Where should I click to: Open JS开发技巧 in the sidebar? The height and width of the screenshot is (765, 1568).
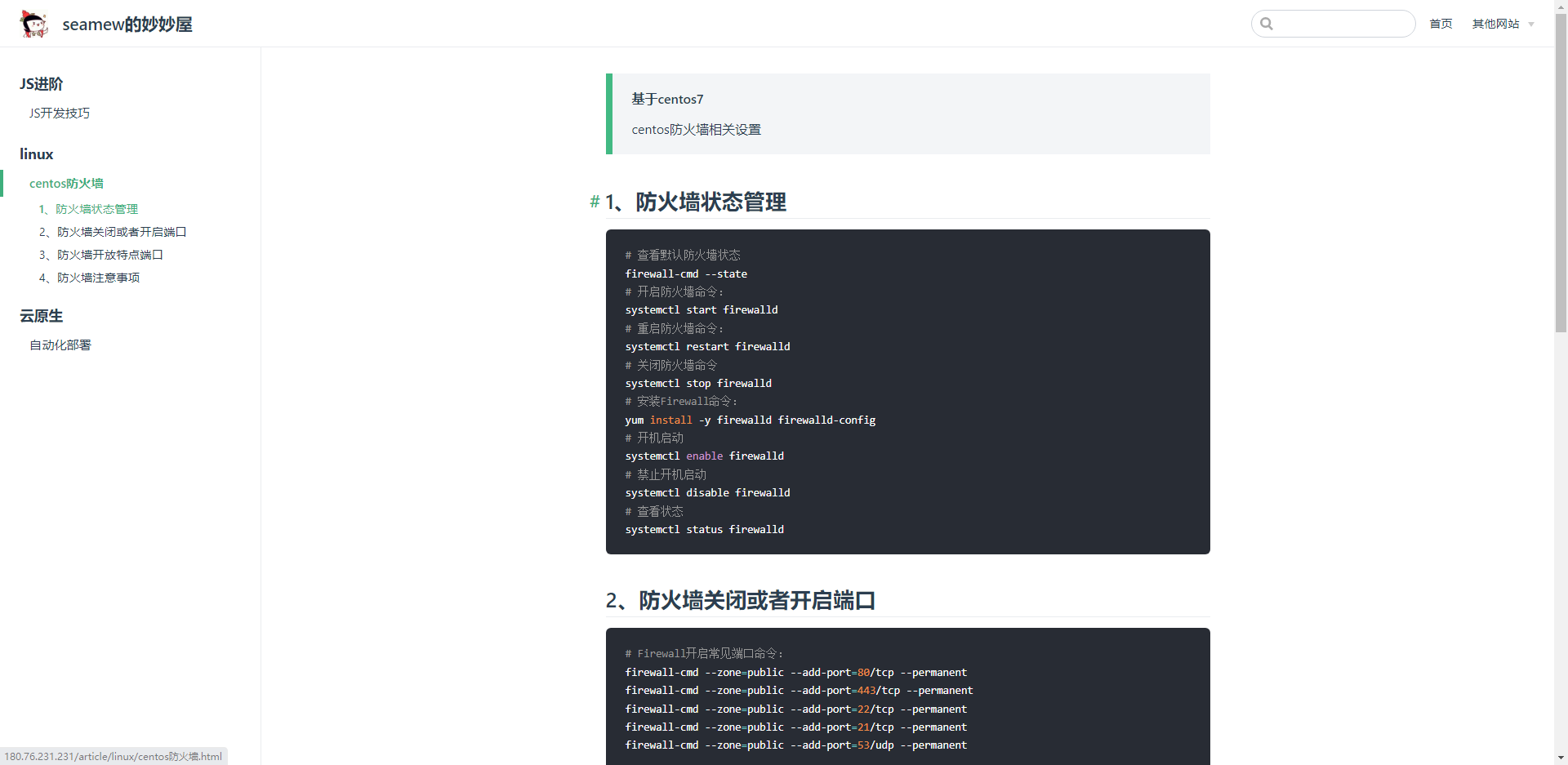tap(60, 113)
